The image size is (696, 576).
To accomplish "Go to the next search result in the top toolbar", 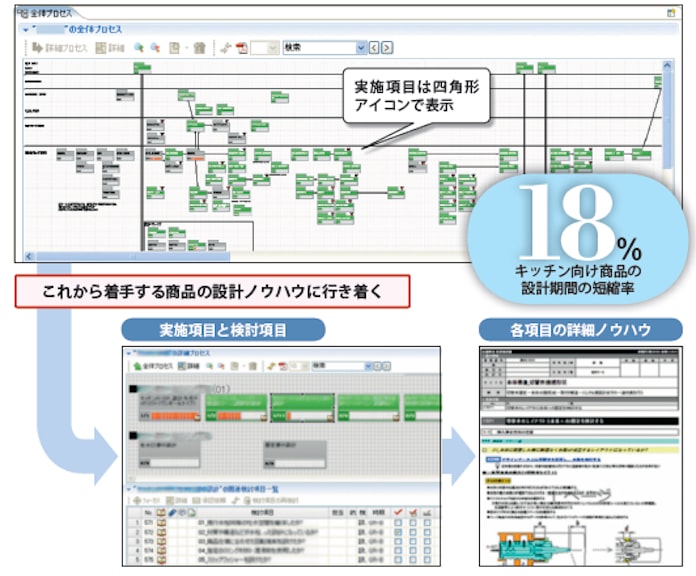I will 387,47.
